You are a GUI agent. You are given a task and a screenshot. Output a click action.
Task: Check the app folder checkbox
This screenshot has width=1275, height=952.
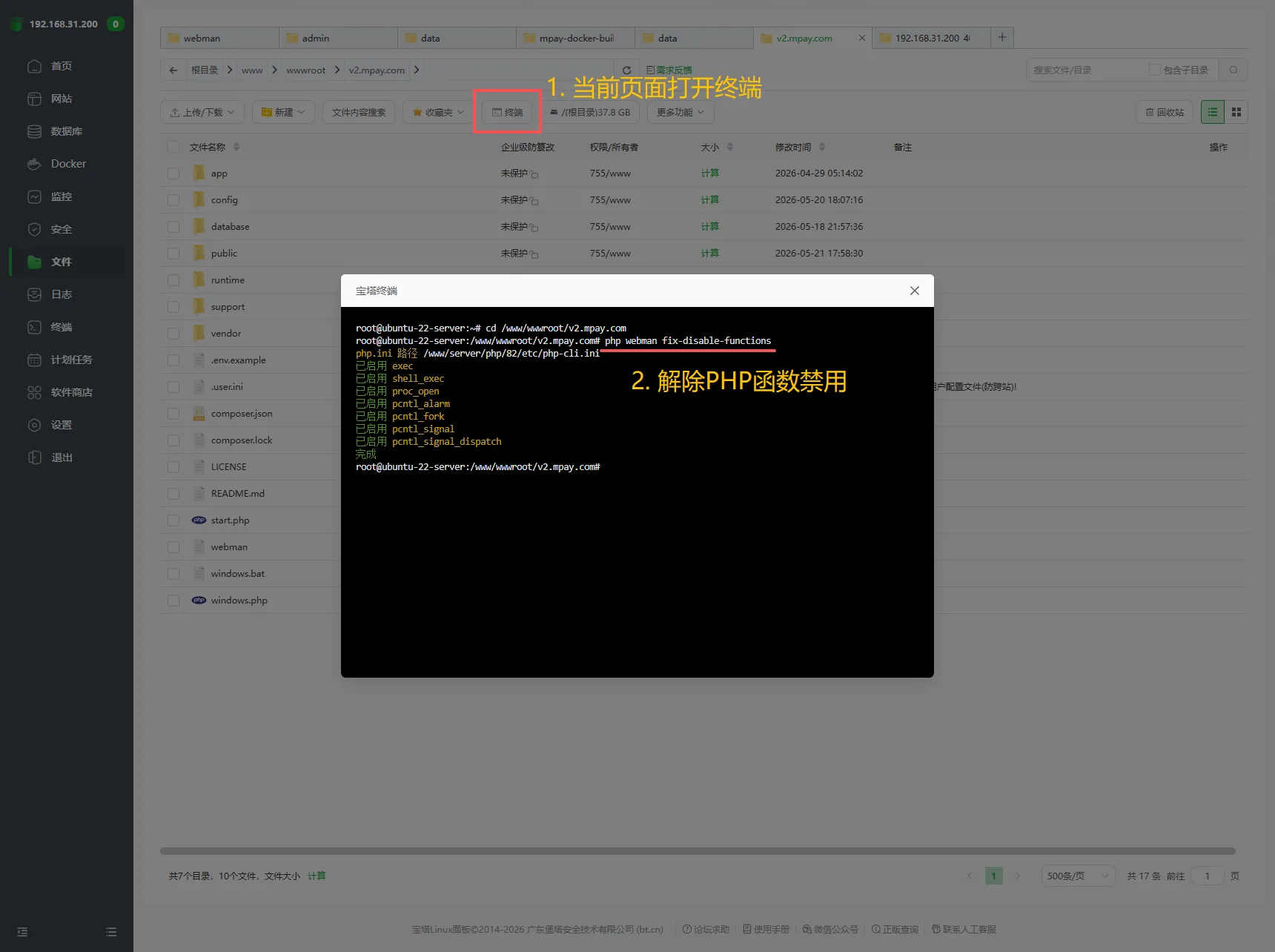[173, 173]
